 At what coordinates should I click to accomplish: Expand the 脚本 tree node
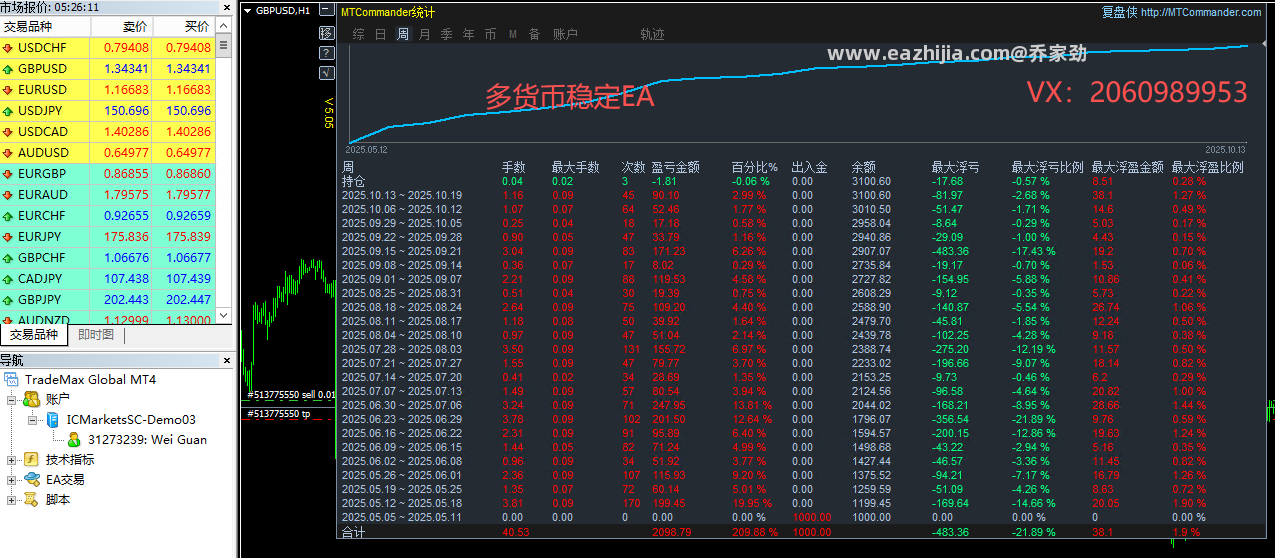(x=12, y=500)
